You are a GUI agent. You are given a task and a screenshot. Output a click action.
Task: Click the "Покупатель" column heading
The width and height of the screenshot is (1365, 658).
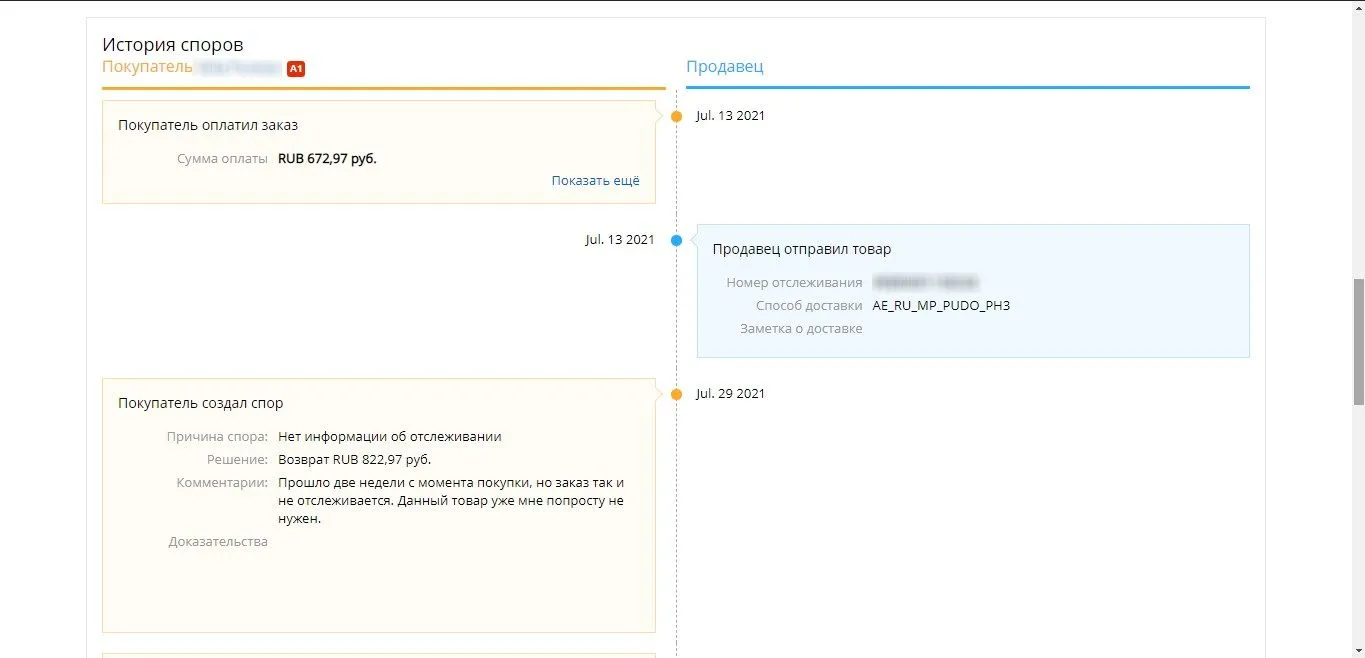(x=147, y=67)
